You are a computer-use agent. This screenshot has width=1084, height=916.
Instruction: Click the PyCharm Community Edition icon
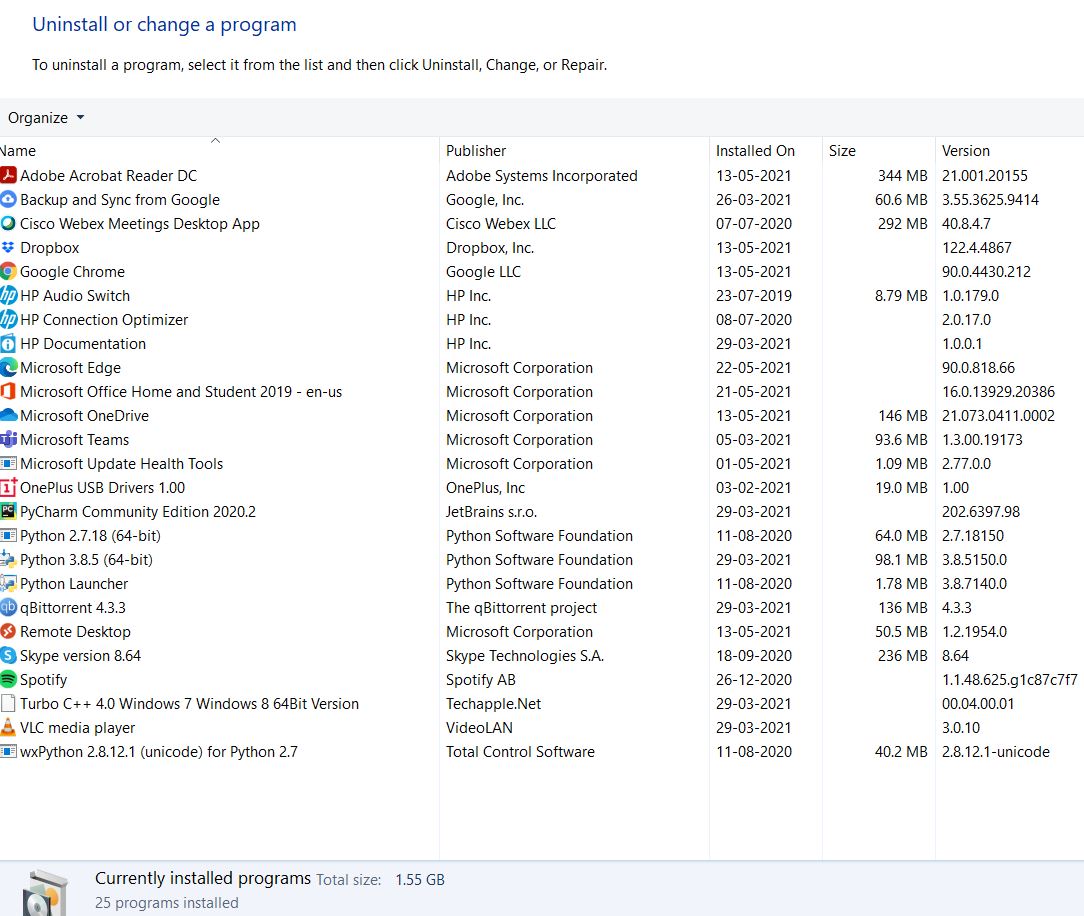pyautogui.click(x=8, y=512)
